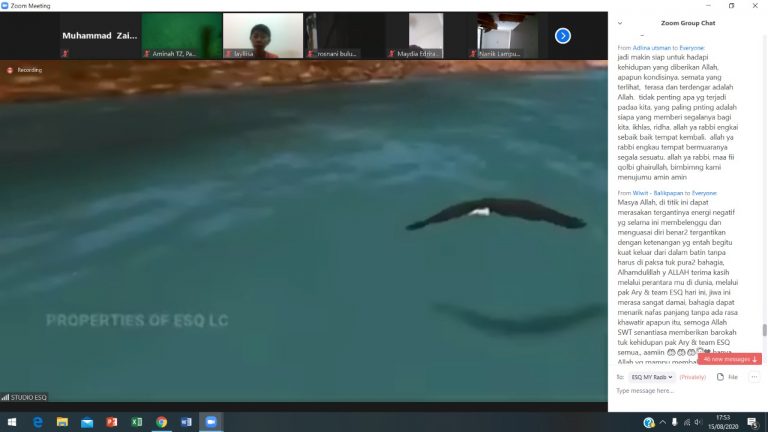The image size is (768, 432).
Task: Open Word from the taskbar
Action: pos(186,422)
